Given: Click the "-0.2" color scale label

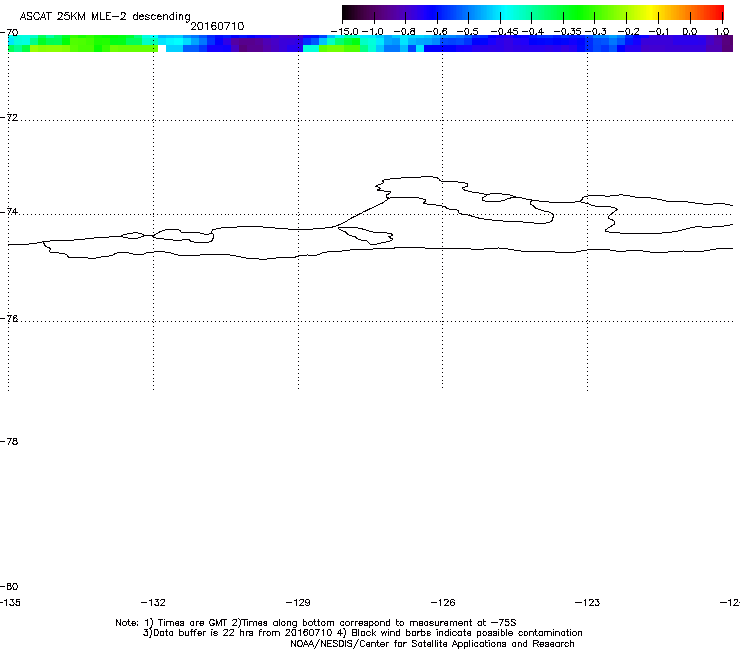Looking at the screenshot, I should click(x=629, y=32).
